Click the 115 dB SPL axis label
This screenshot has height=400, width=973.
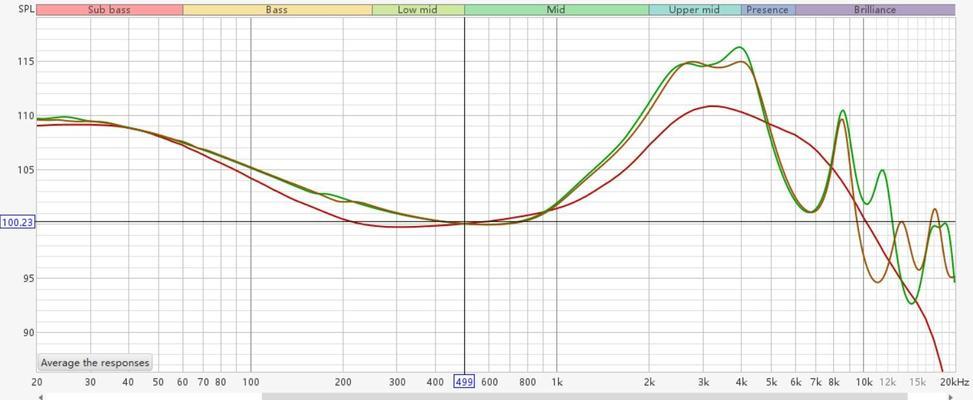pos(25,61)
